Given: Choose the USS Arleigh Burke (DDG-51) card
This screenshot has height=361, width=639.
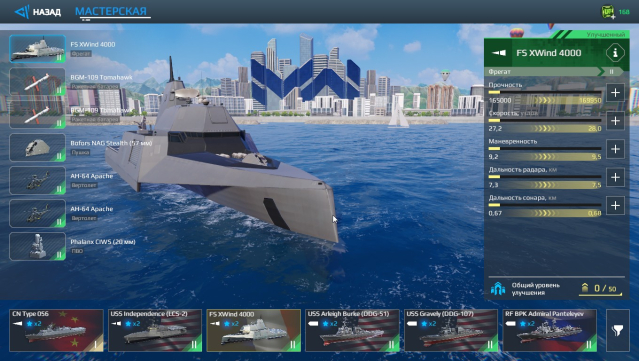Looking at the screenshot, I should click(x=352, y=330).
